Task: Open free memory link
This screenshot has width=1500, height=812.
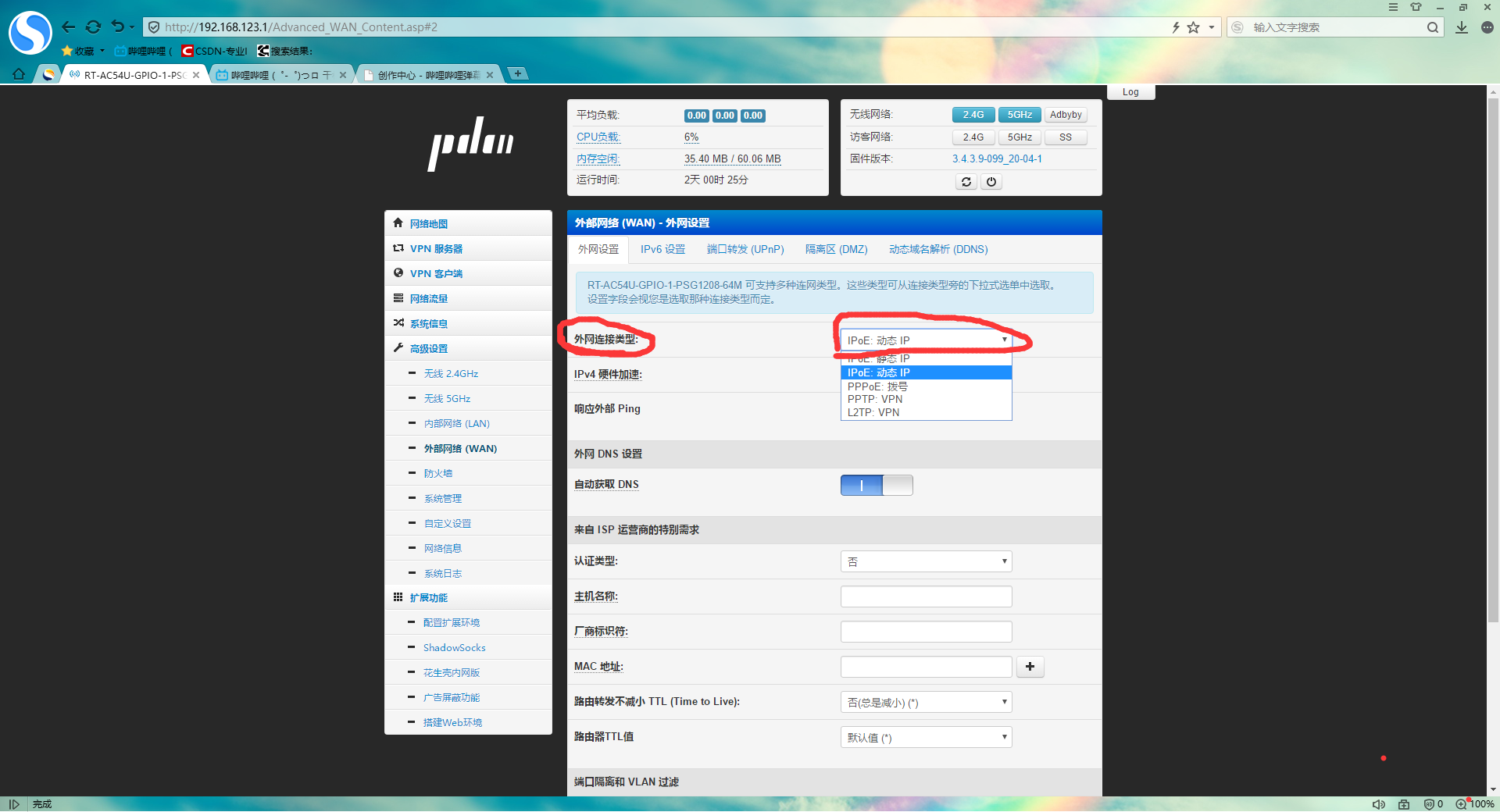Action: click(x=598, y=158)
